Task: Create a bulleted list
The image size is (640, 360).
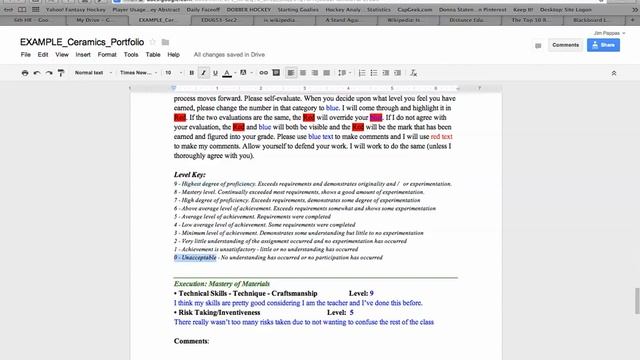Action: pos(374,73)
